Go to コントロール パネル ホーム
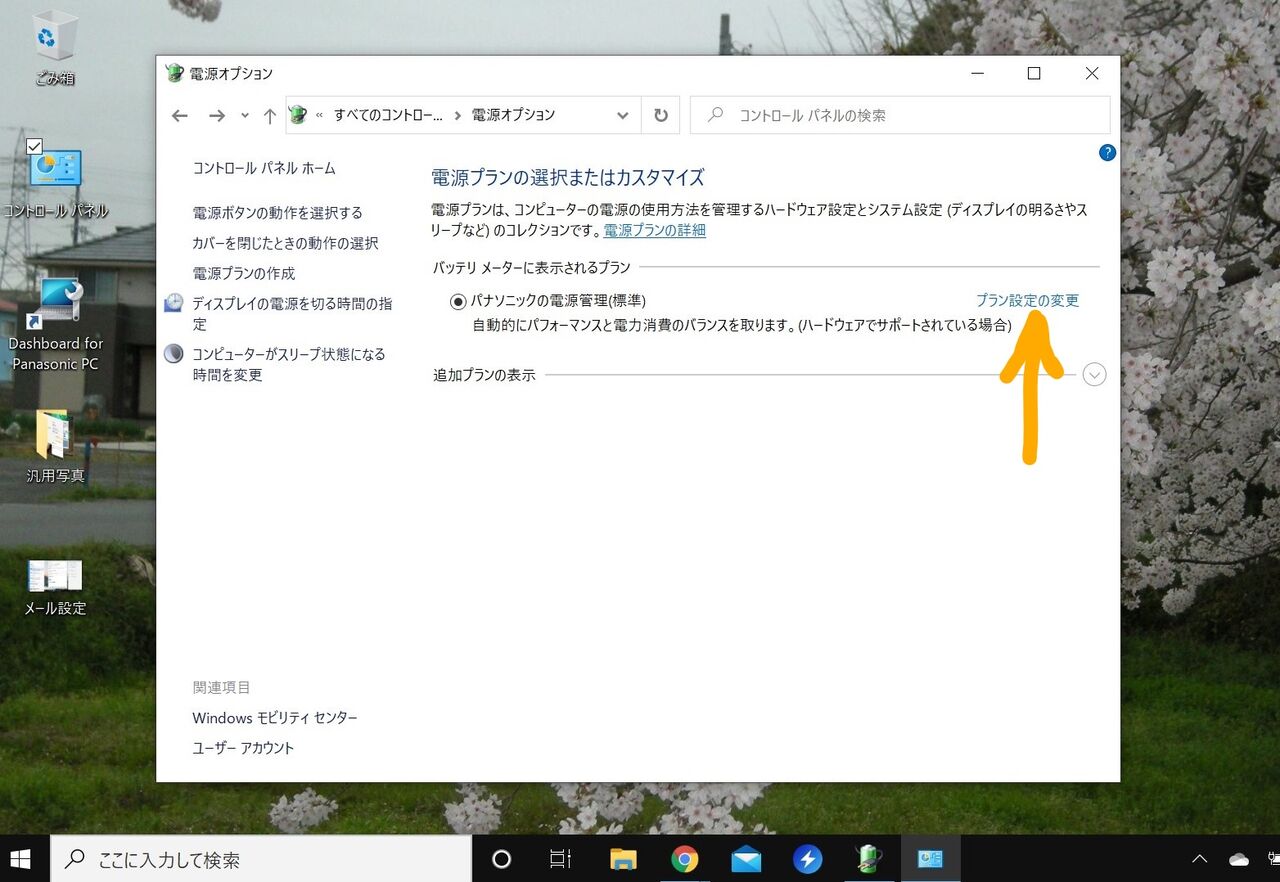The width and height of the screenshot is (1280, 882). tap(264, 168)
